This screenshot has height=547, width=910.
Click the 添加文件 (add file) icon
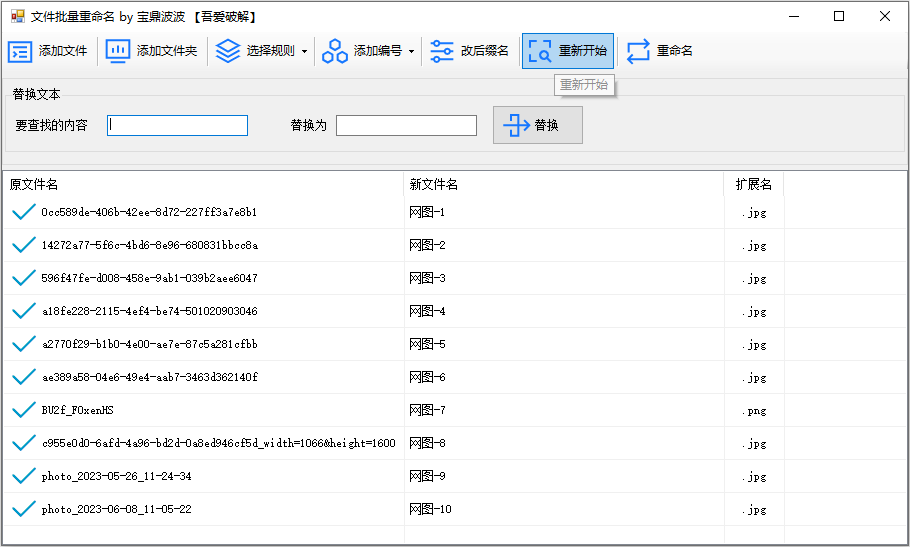pyautogui.click(x=20, y=51)
